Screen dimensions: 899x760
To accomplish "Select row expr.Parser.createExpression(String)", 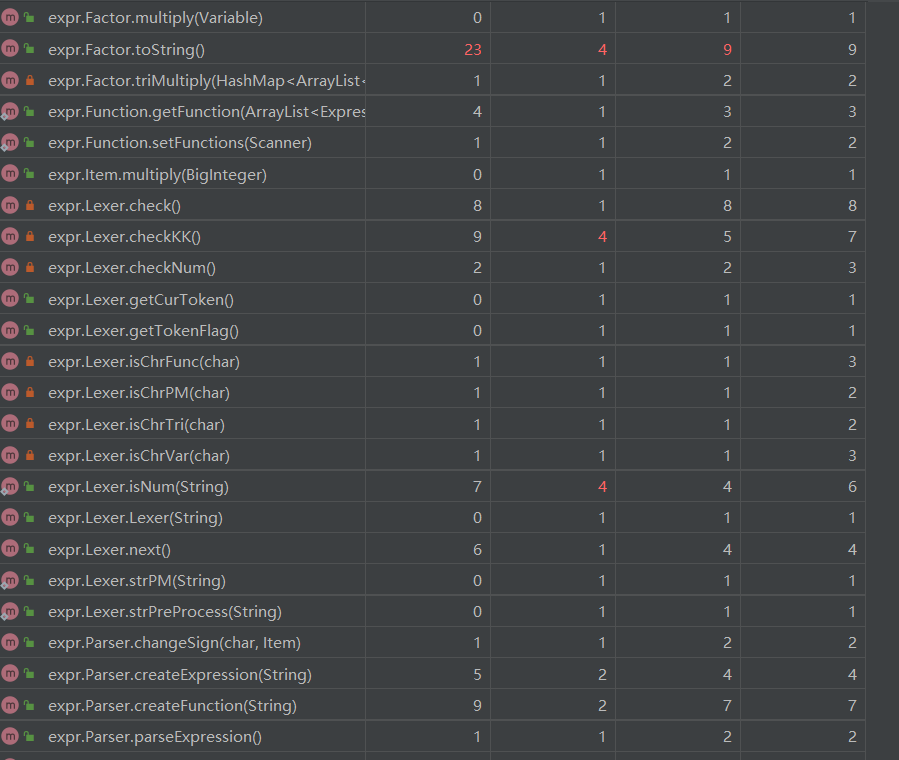I will coord(433,673).
